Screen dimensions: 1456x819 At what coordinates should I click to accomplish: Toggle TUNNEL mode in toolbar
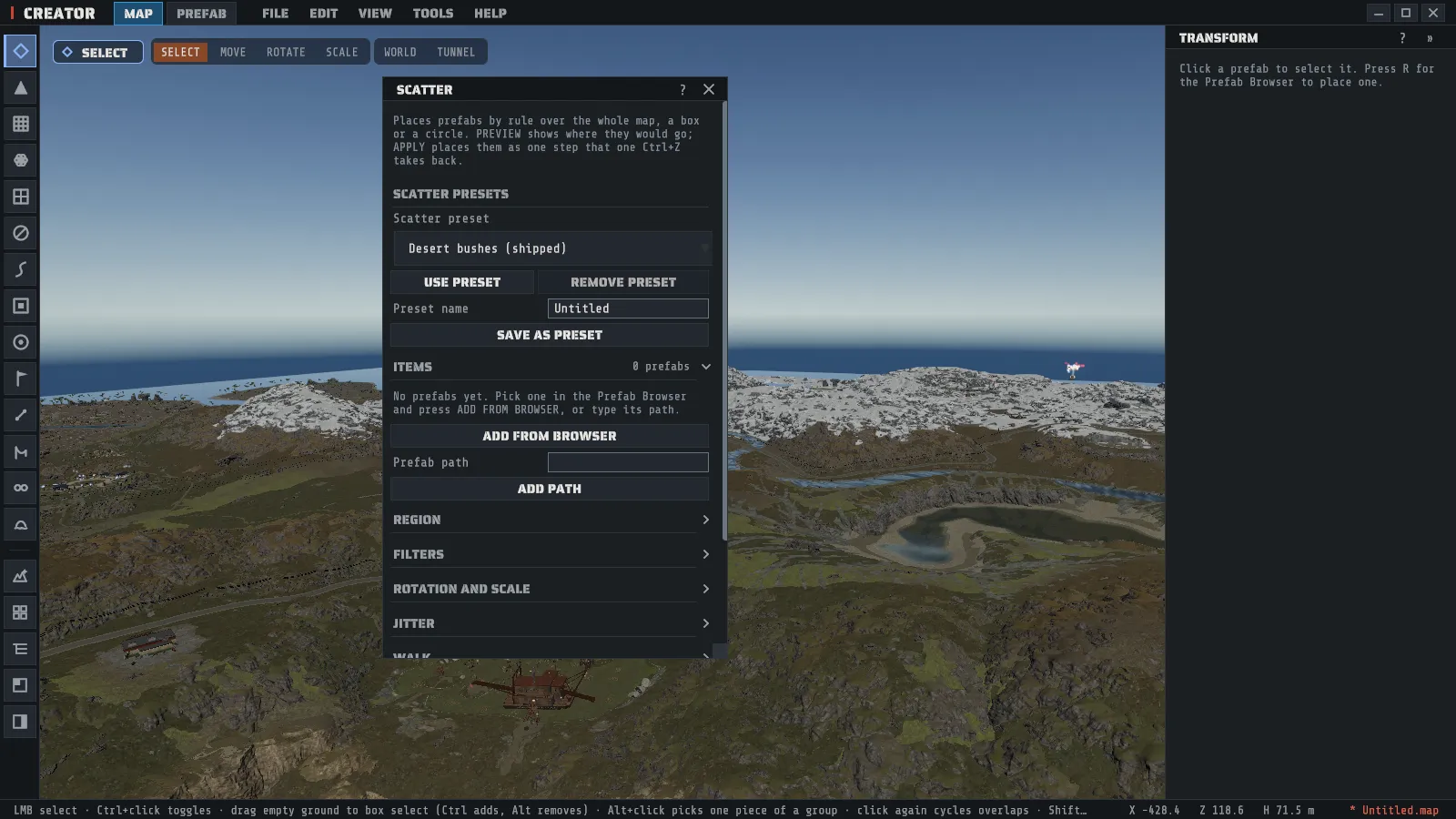tap(456, 52)
